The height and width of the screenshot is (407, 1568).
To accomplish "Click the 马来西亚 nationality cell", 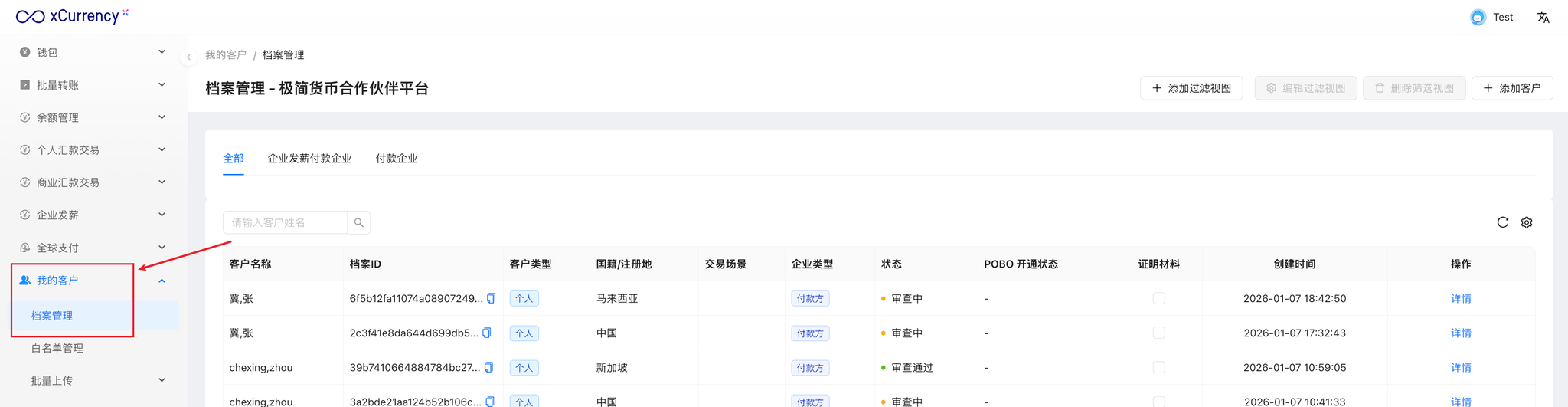I will tap(617, 298).
